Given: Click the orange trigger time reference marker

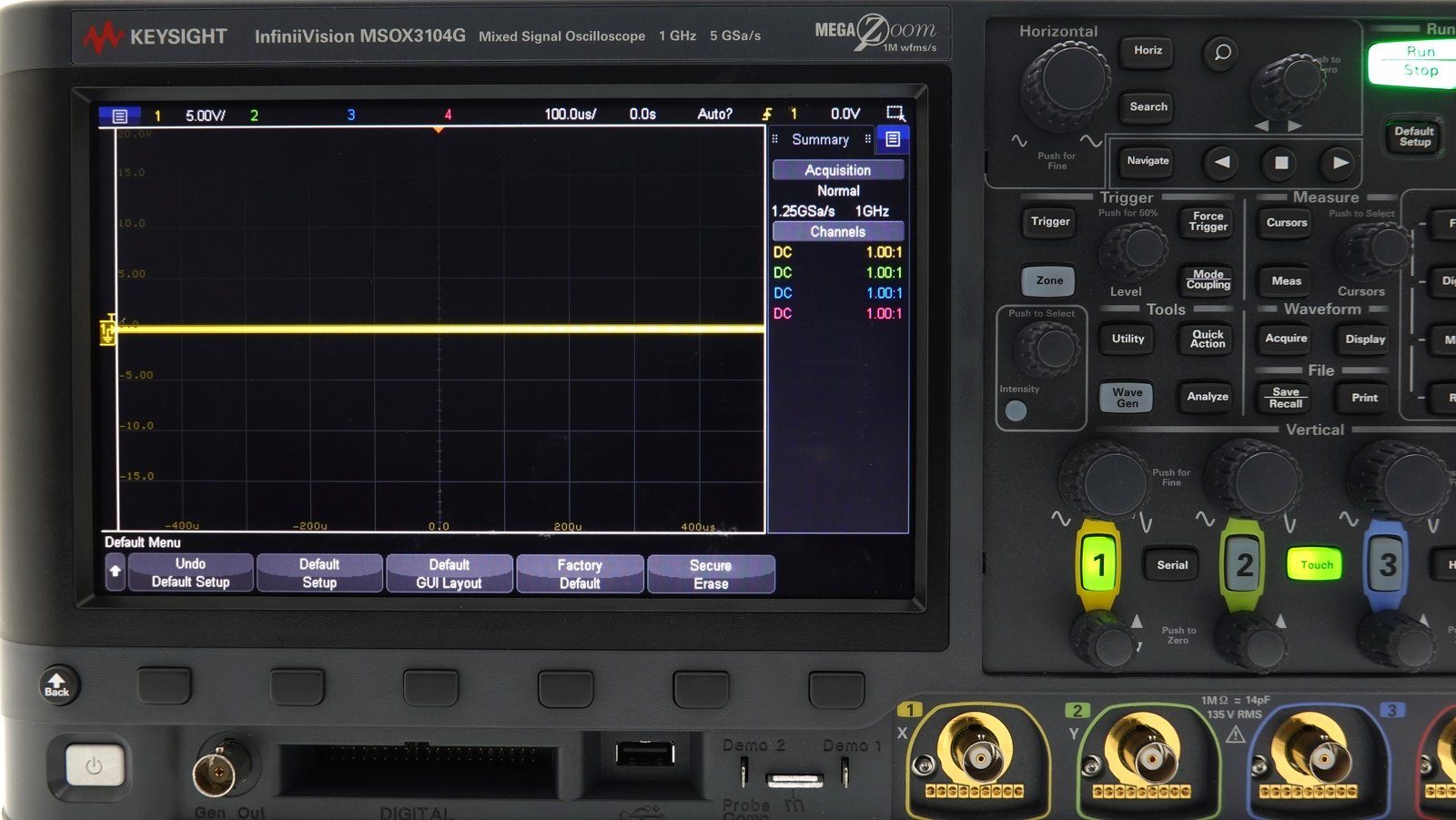Looking at the screenshot, I should point(439,130).
